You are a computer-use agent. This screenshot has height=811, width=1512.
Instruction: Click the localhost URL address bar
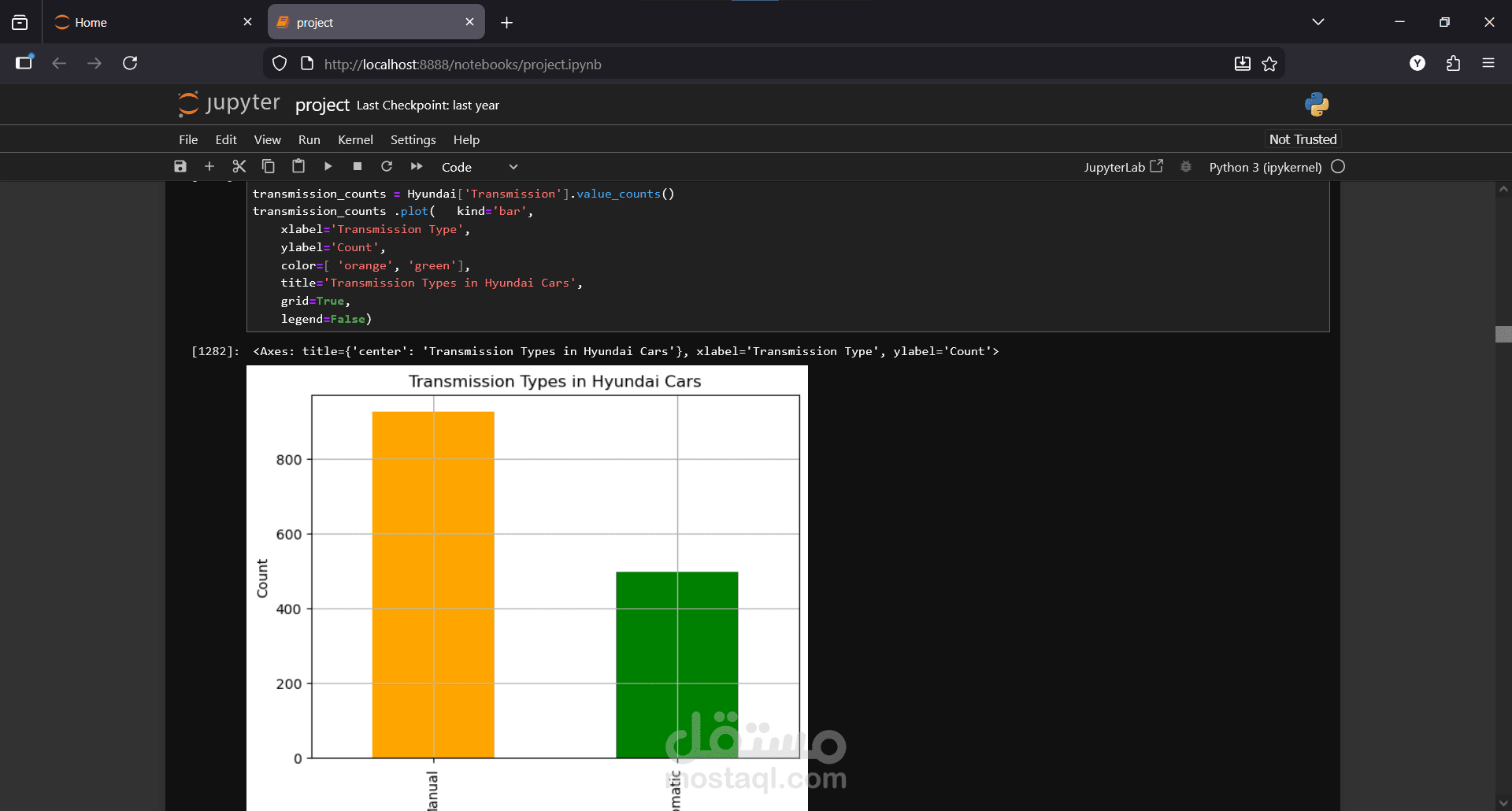pos(709,64)
